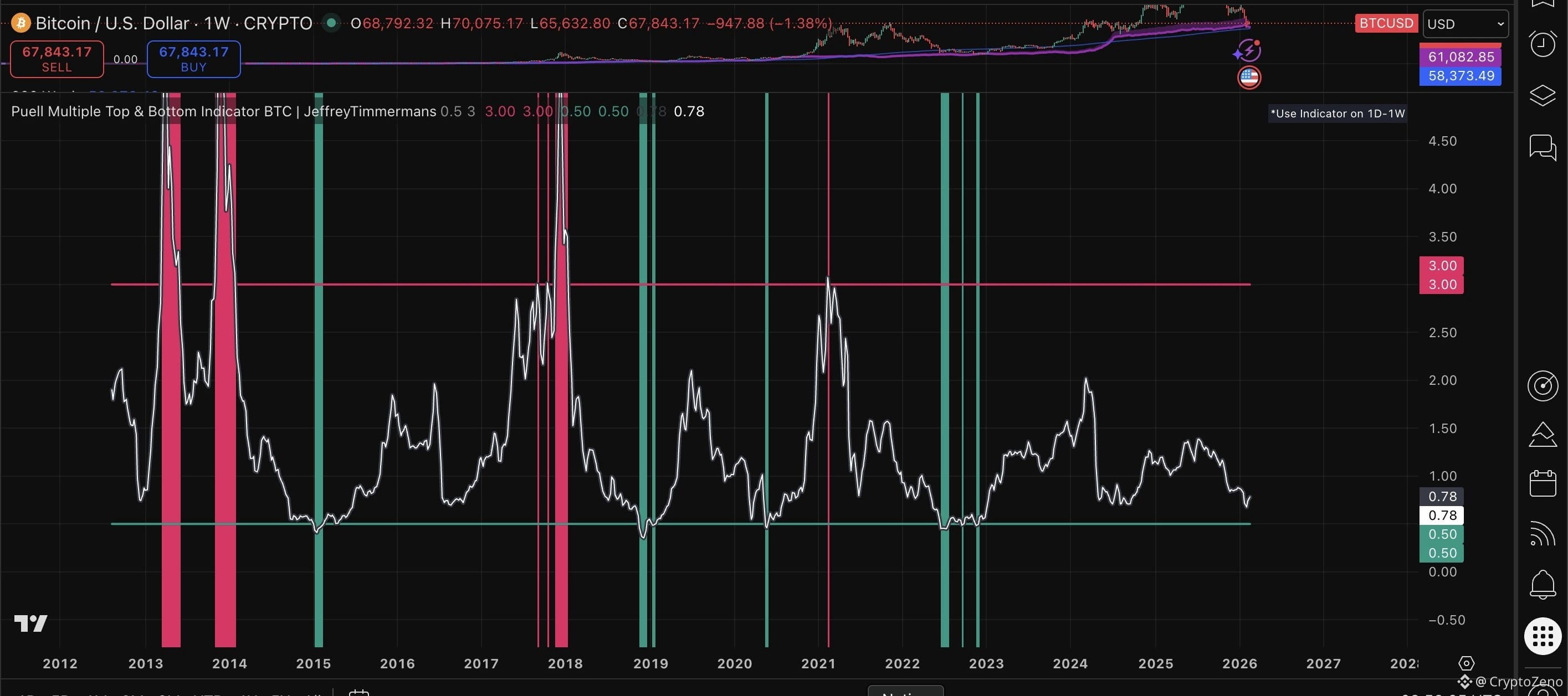Open the Notifications bell panel
The height and width of the screenshot is (696, 1568).
[1542, 585]
